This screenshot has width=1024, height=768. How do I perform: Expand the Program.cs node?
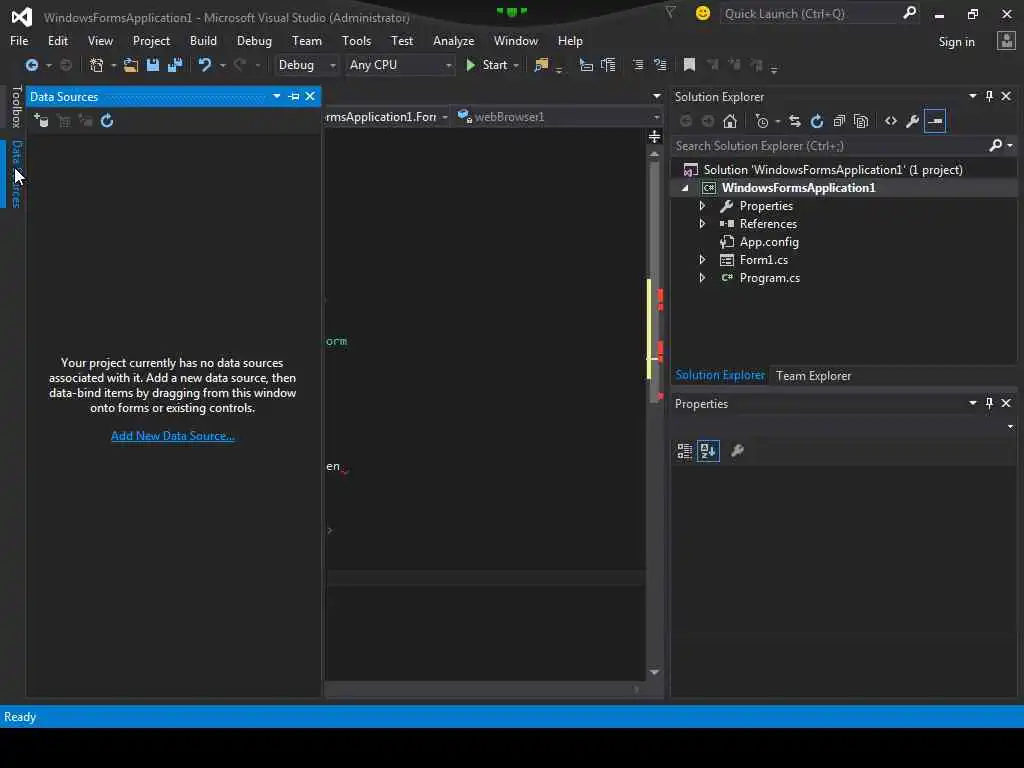[x=702, y=278]
